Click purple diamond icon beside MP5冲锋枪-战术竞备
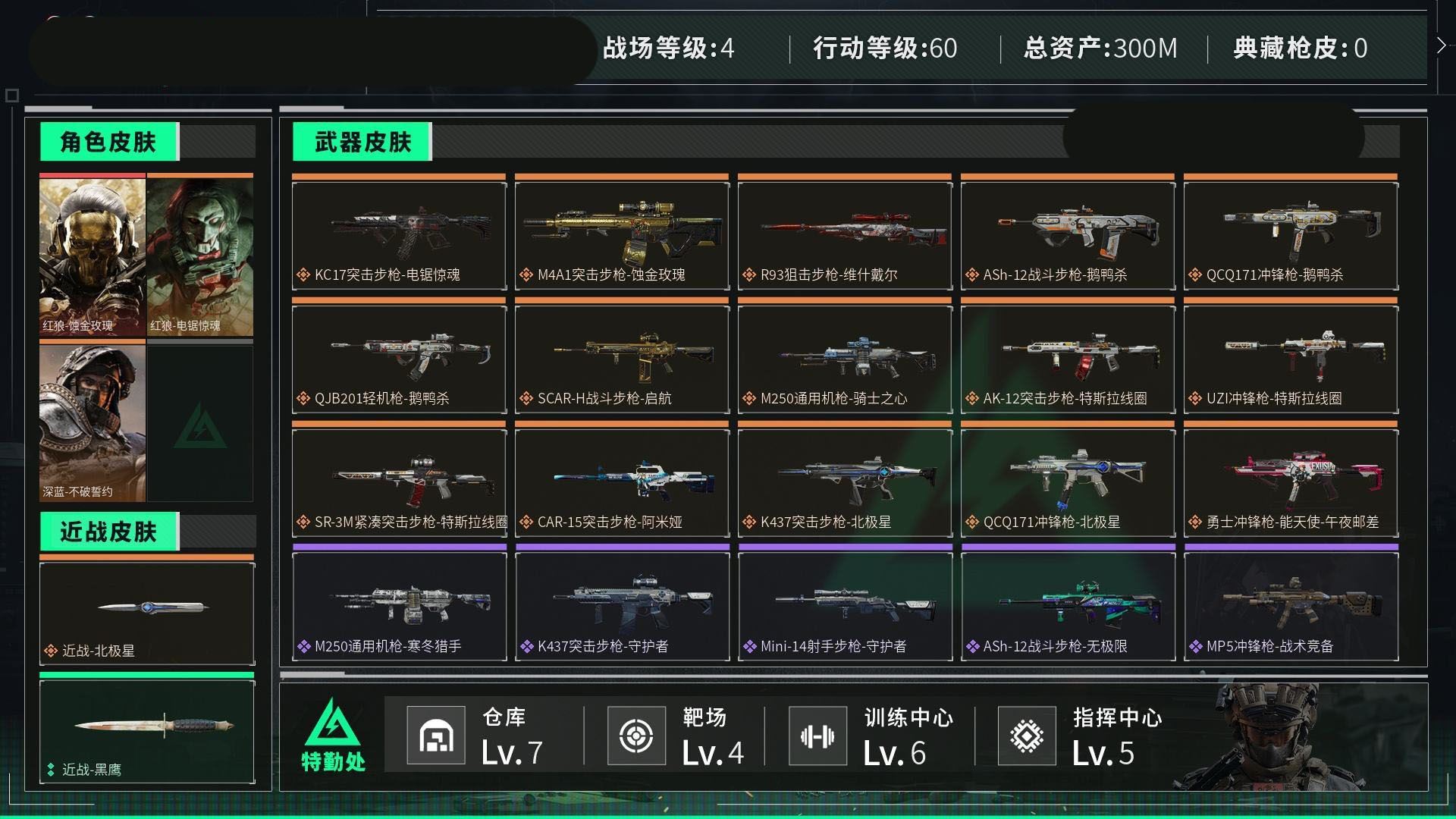 coord(1195,646)
